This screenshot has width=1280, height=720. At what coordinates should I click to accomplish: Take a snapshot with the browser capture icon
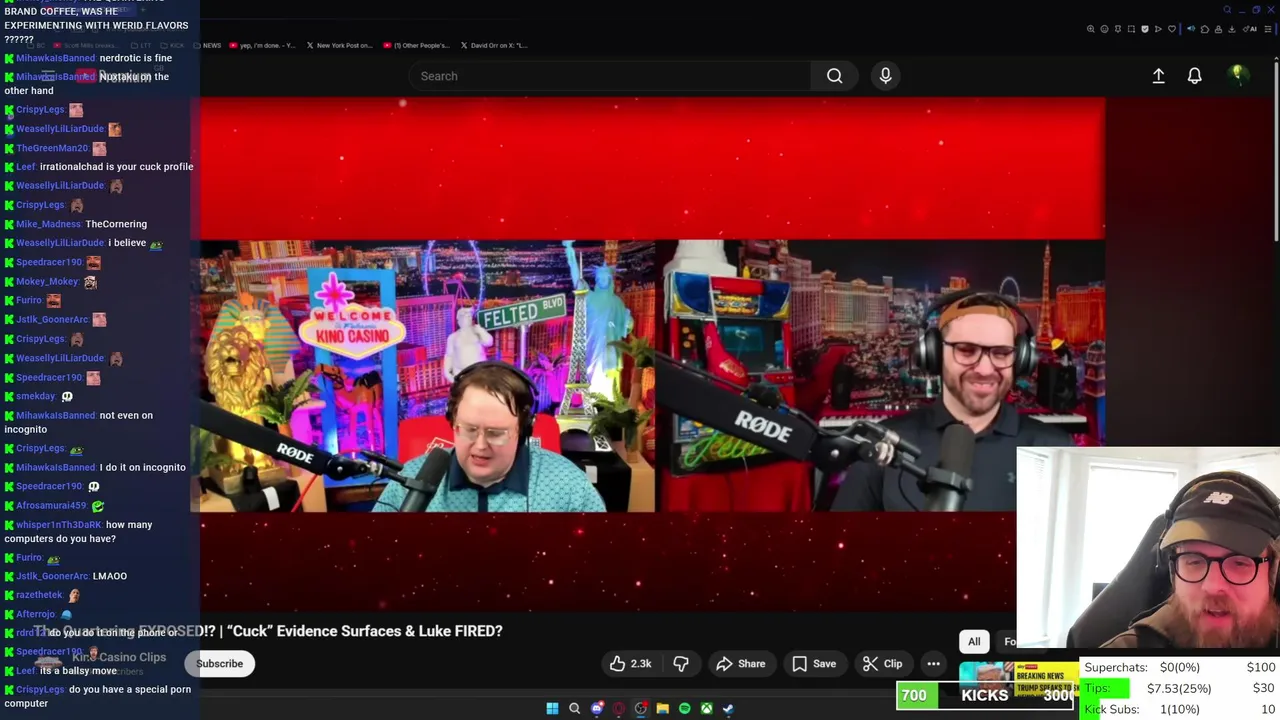click(x=1131, y=29)
